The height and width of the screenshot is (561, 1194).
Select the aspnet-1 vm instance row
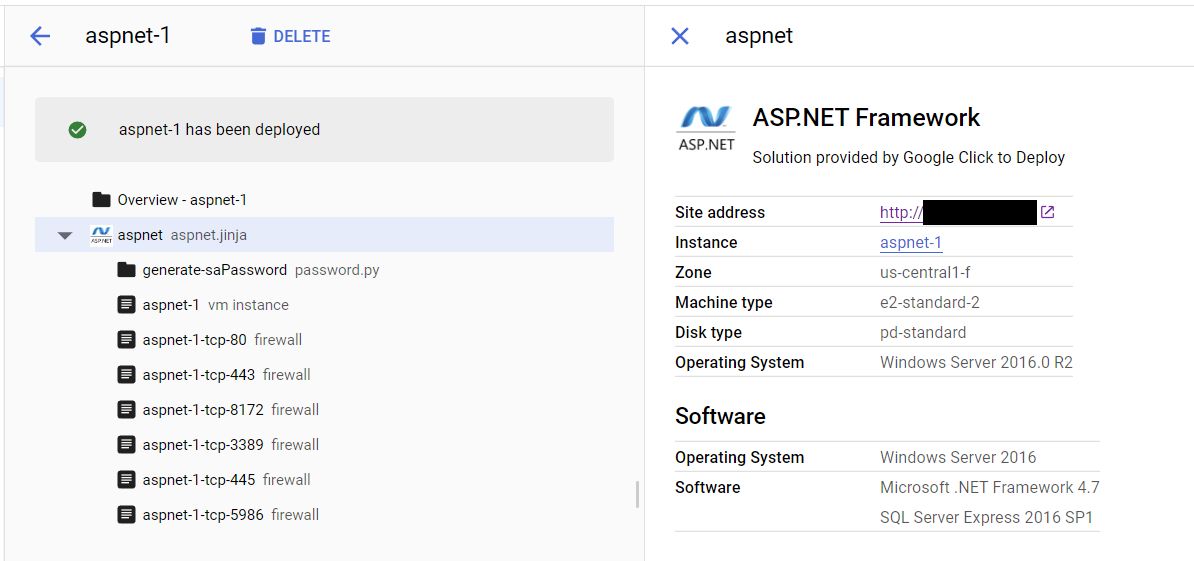(324, 305)
